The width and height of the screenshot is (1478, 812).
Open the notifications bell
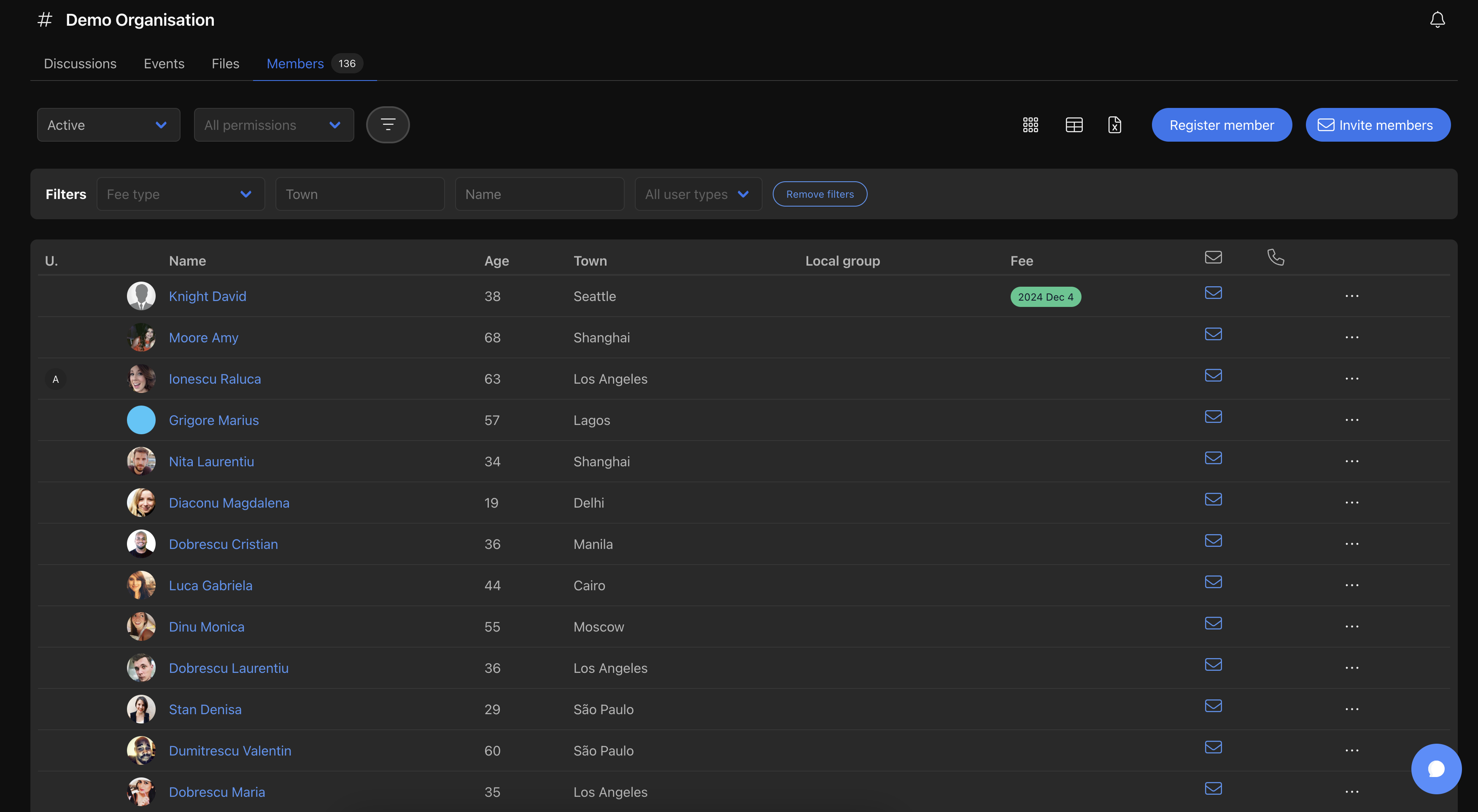[1437, 20]
